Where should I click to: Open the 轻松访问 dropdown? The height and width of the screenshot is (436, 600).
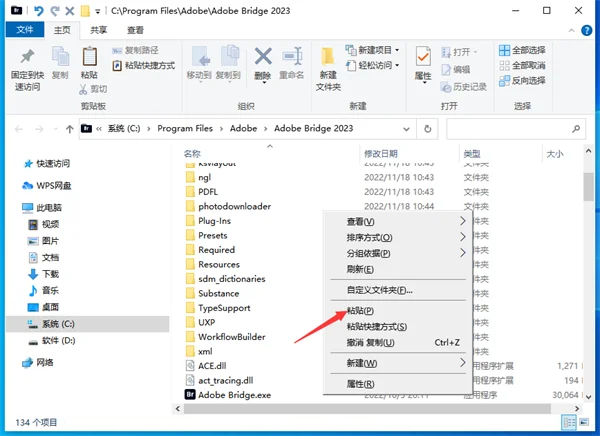click(x=372, y=65)
